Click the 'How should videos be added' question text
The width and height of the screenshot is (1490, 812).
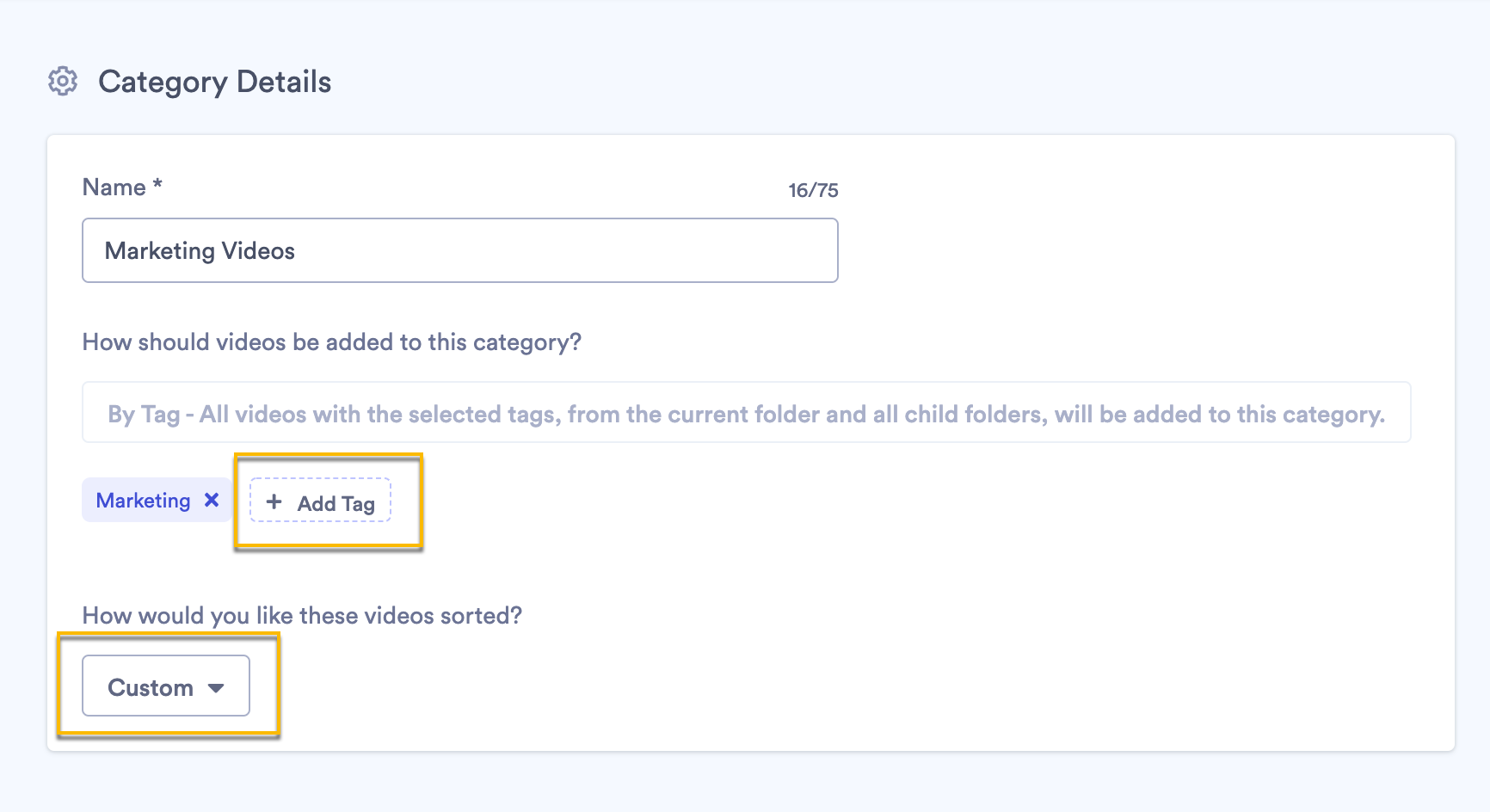[332, 342]
